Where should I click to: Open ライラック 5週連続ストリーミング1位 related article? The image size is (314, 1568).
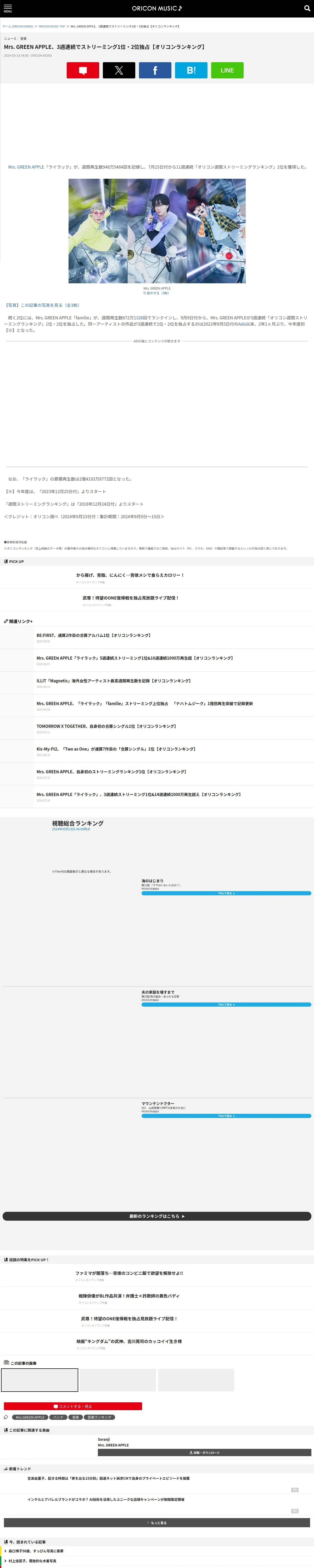tap(135, 658)
